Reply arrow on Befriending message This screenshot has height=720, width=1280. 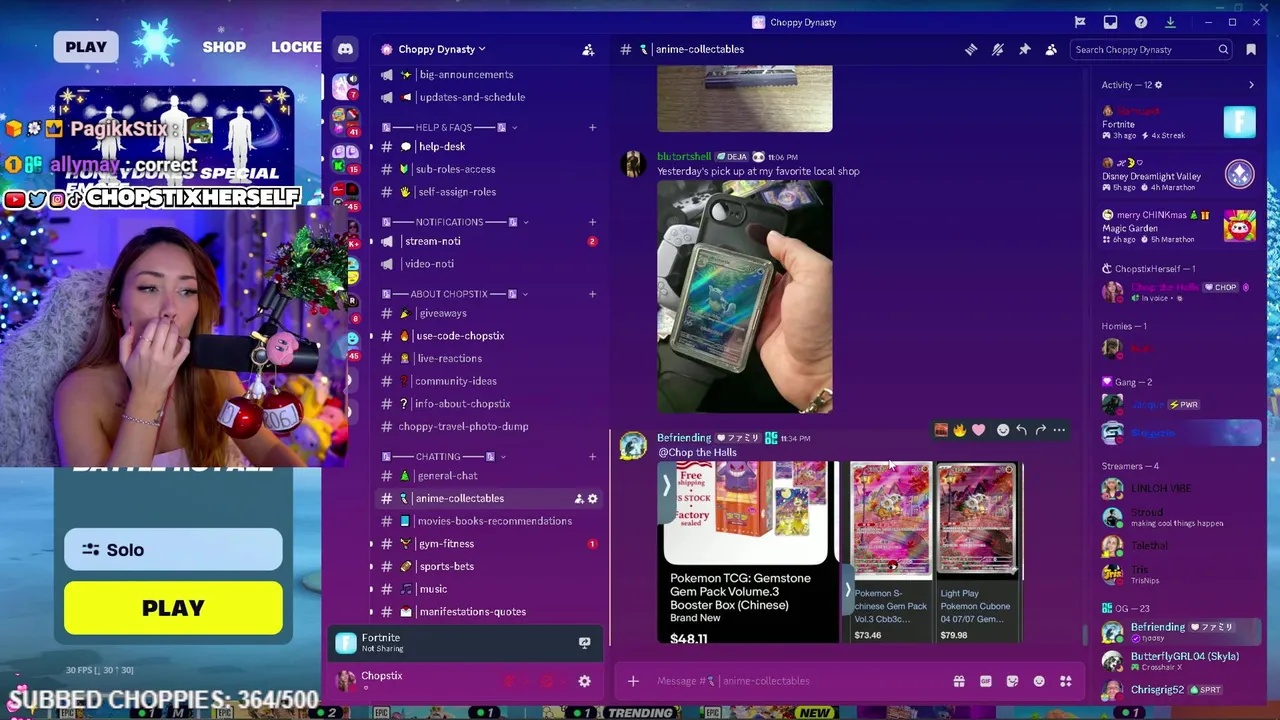[x=1021, y=430]
